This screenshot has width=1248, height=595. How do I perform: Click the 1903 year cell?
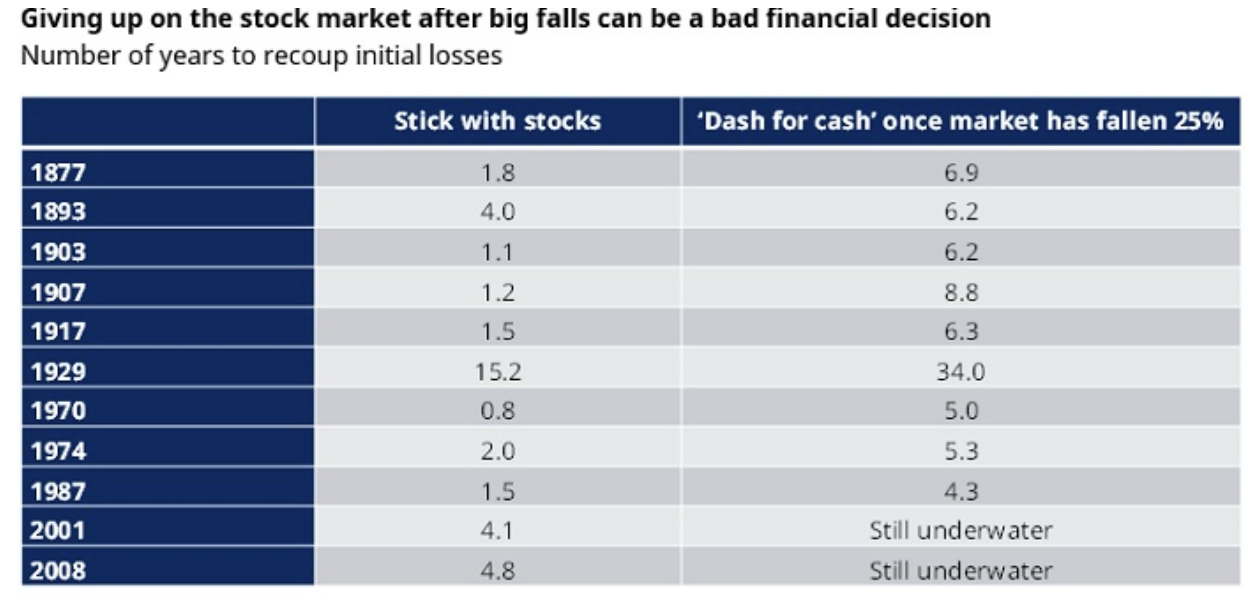(x=59, y=253)
